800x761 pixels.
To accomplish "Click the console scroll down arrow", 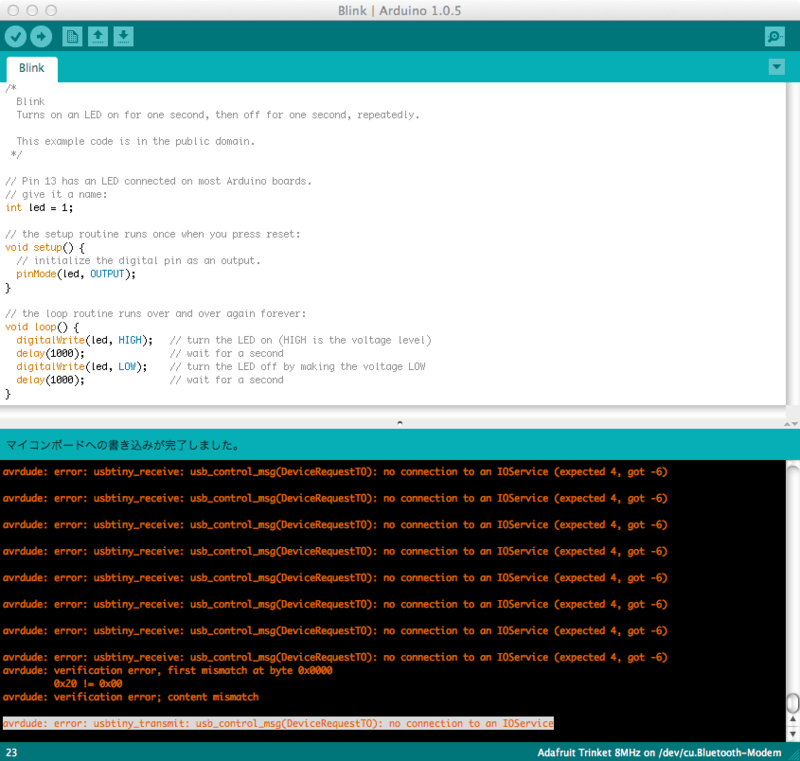I will click(793, 733).
